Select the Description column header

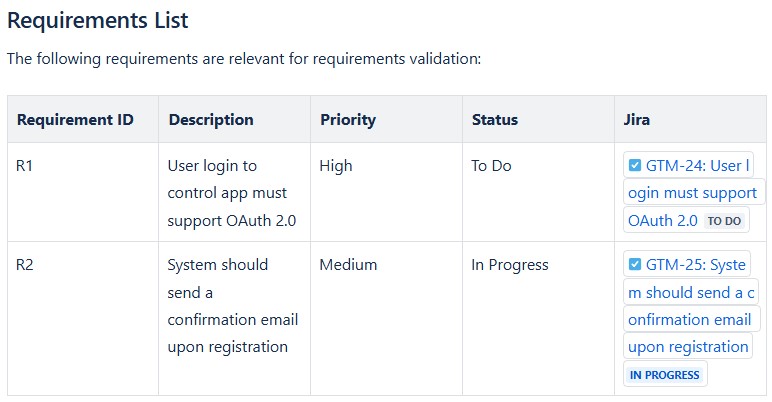[x=211, y=120]
